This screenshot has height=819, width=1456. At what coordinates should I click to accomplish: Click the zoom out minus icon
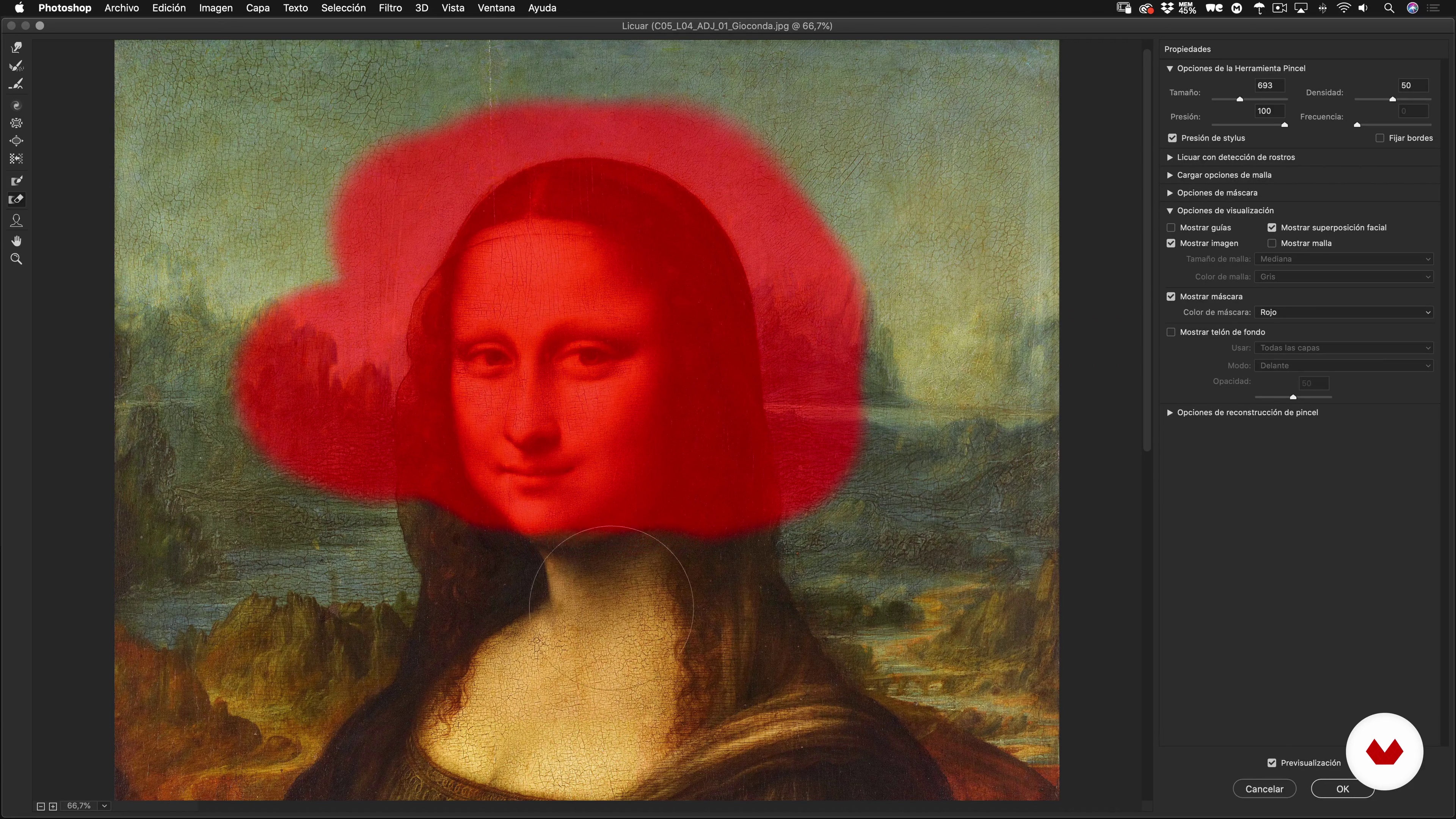tap(41, 806)
